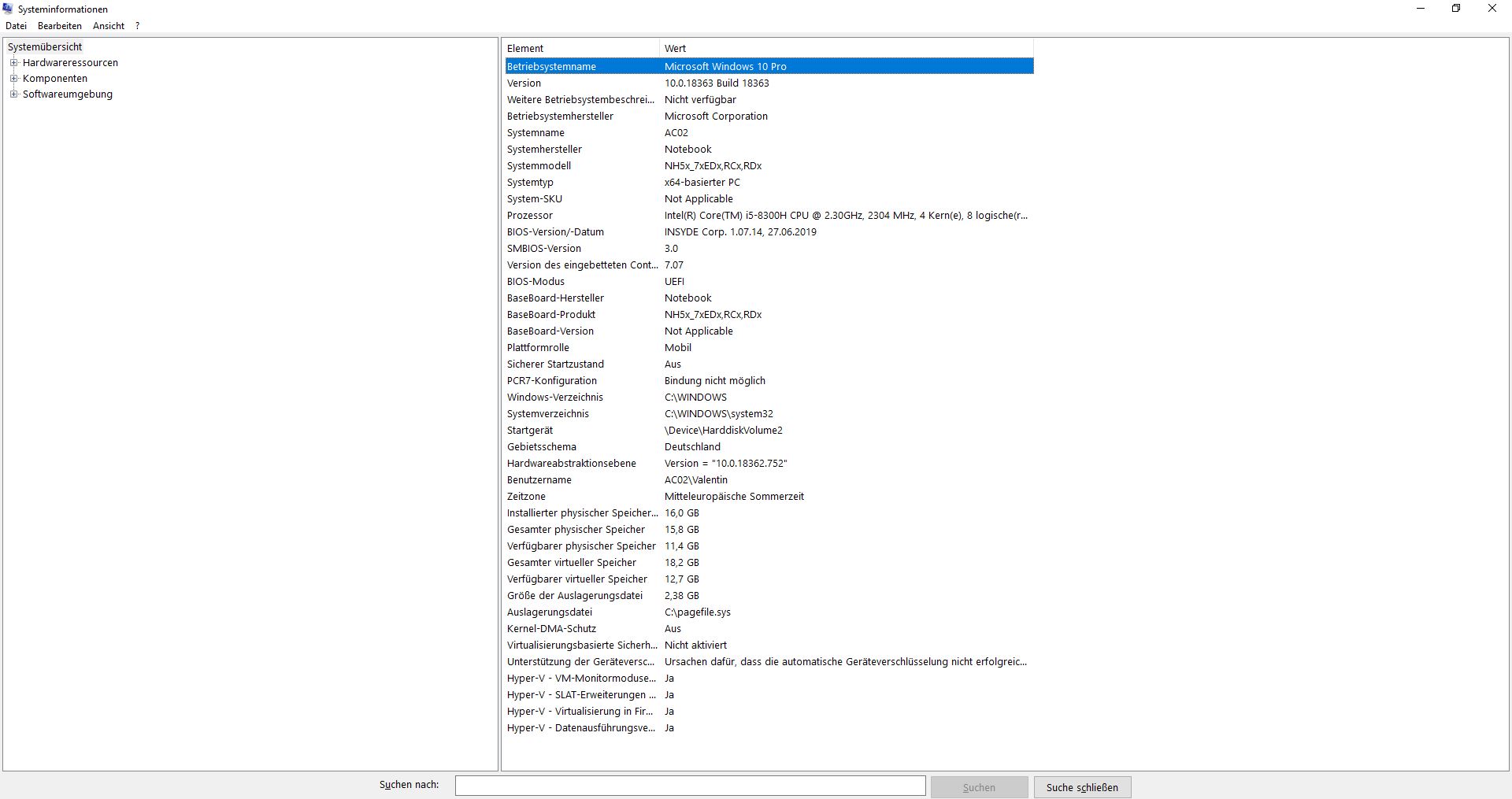The height and width of the screenshot is (799, 1512).
Task: Select the PCR7-Konfiguration row
Action: pos(769,381)
